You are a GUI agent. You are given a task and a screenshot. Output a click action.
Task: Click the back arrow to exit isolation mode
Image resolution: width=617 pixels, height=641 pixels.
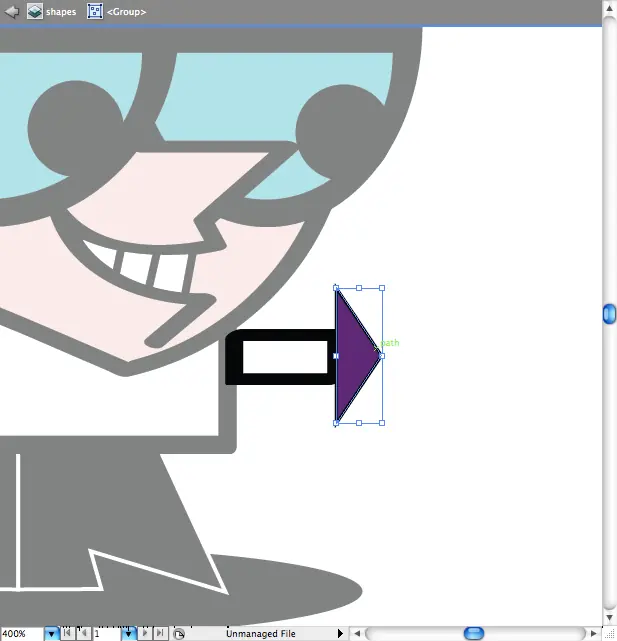pos(12,11)
